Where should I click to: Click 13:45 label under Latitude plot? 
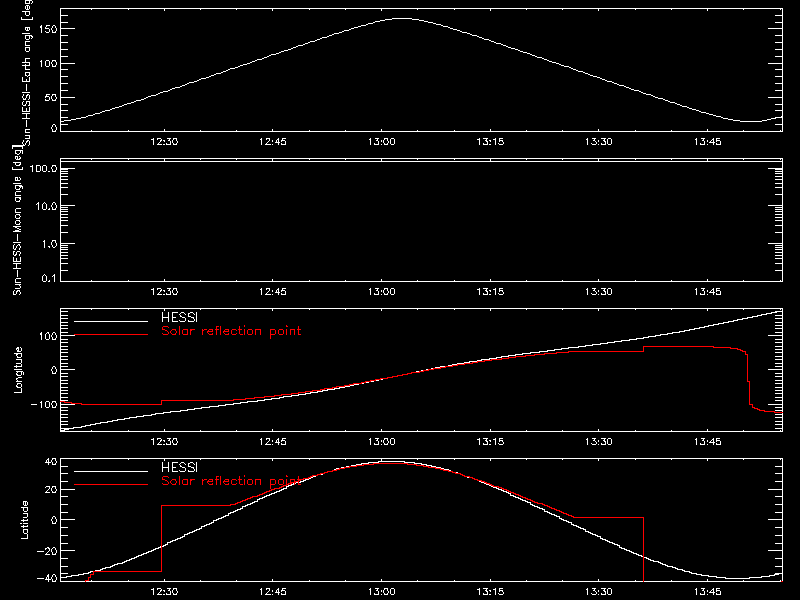(708, 592)
